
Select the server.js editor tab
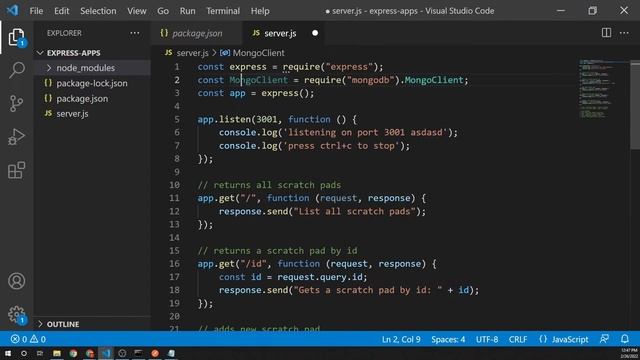click(x=284, y=33)
